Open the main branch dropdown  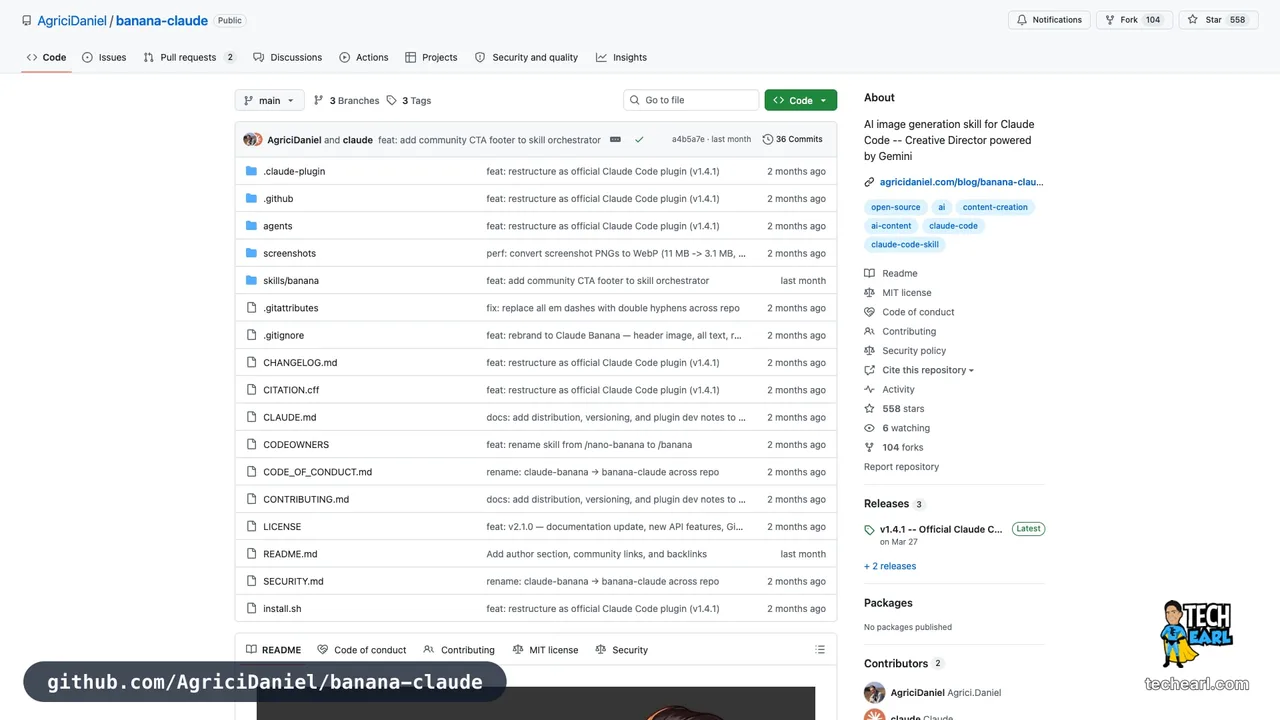click(x=269, y=100)
